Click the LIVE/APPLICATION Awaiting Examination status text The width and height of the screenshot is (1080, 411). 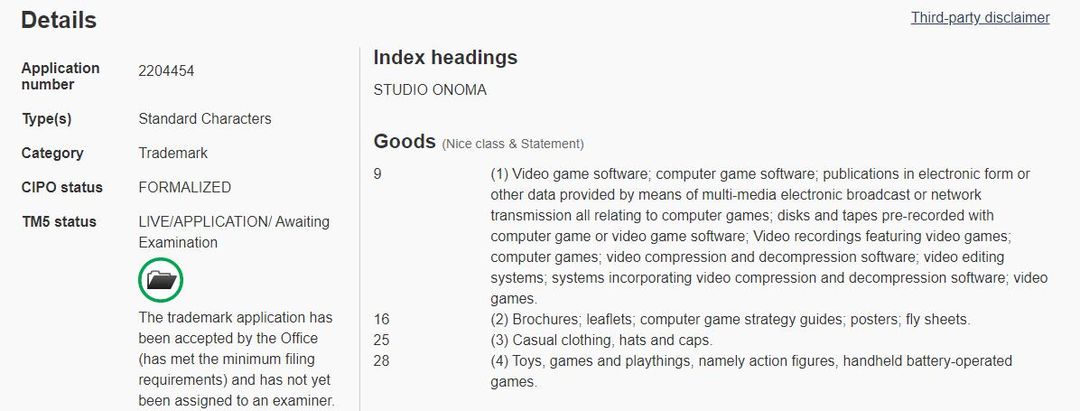(x=234, y=232)
